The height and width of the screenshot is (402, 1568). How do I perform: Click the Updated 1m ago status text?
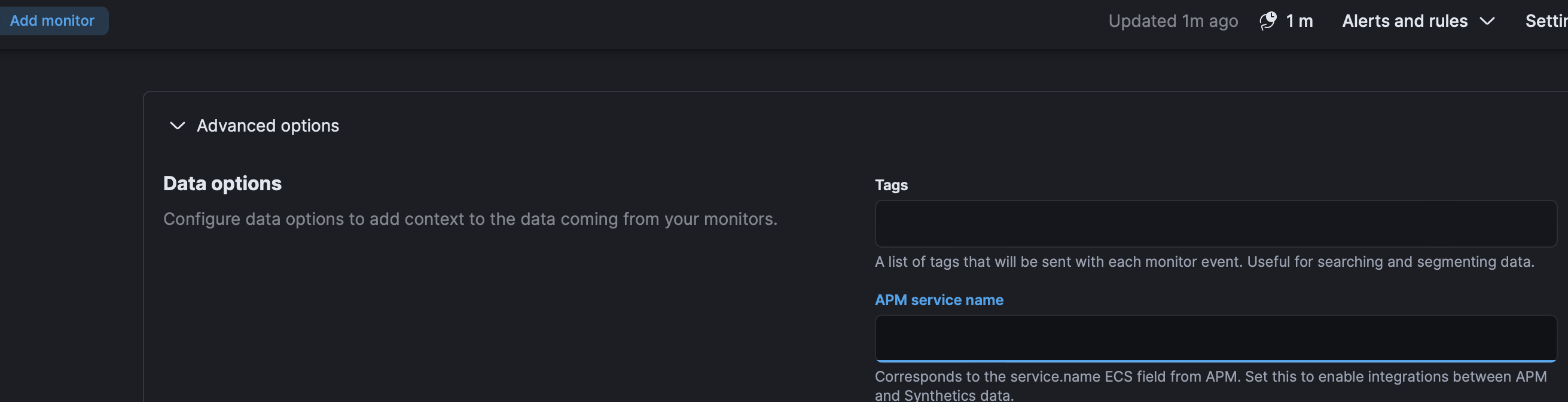tap(1172, 21)
